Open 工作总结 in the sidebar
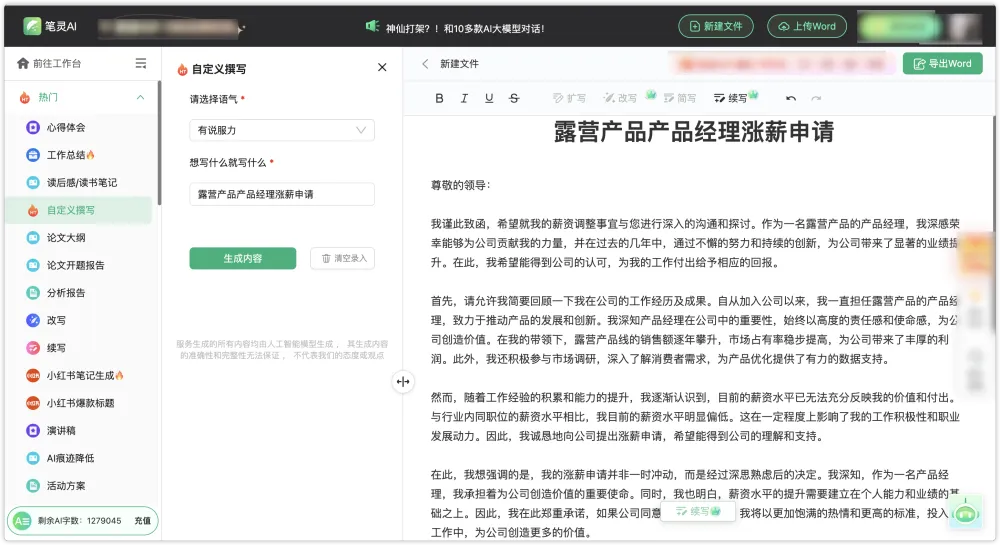The width and height of the screenshot is (1000, 545). [x=70, y=155]
